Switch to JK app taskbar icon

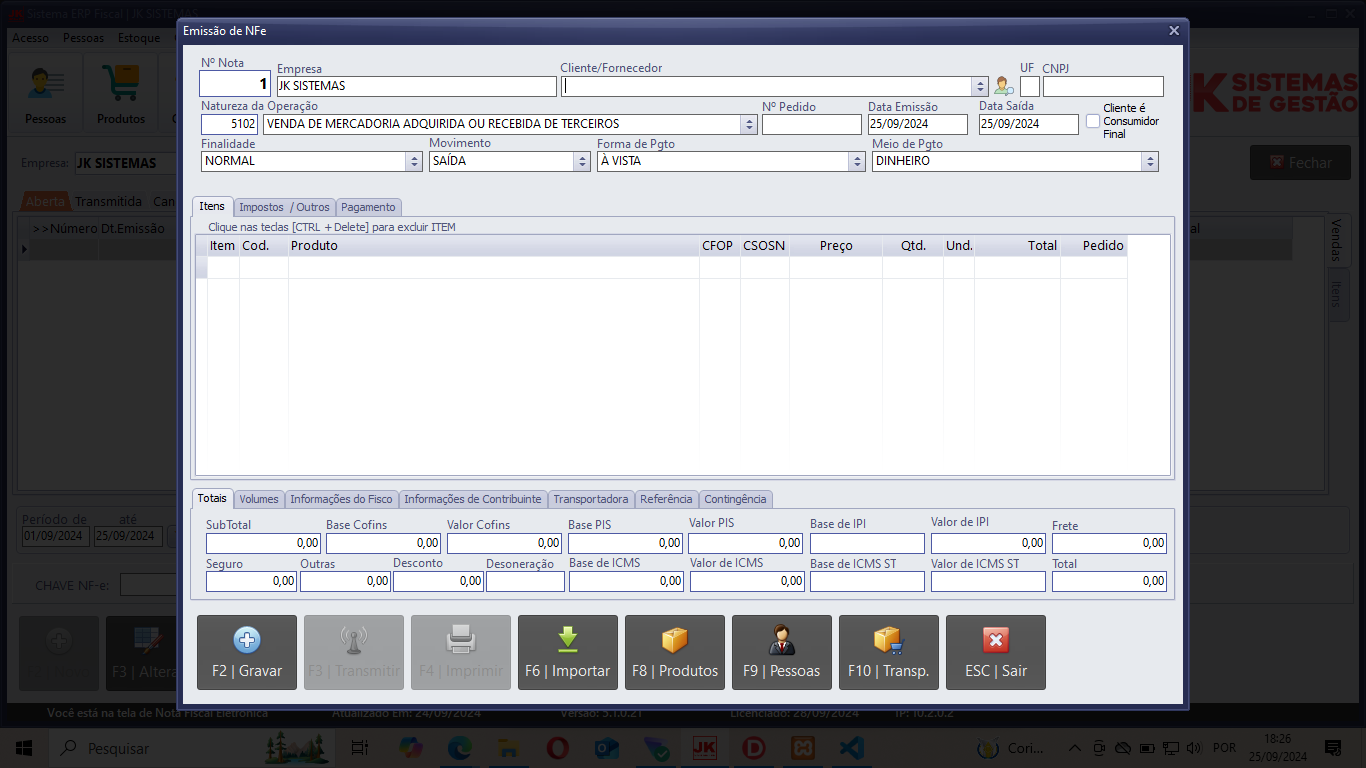704,748
